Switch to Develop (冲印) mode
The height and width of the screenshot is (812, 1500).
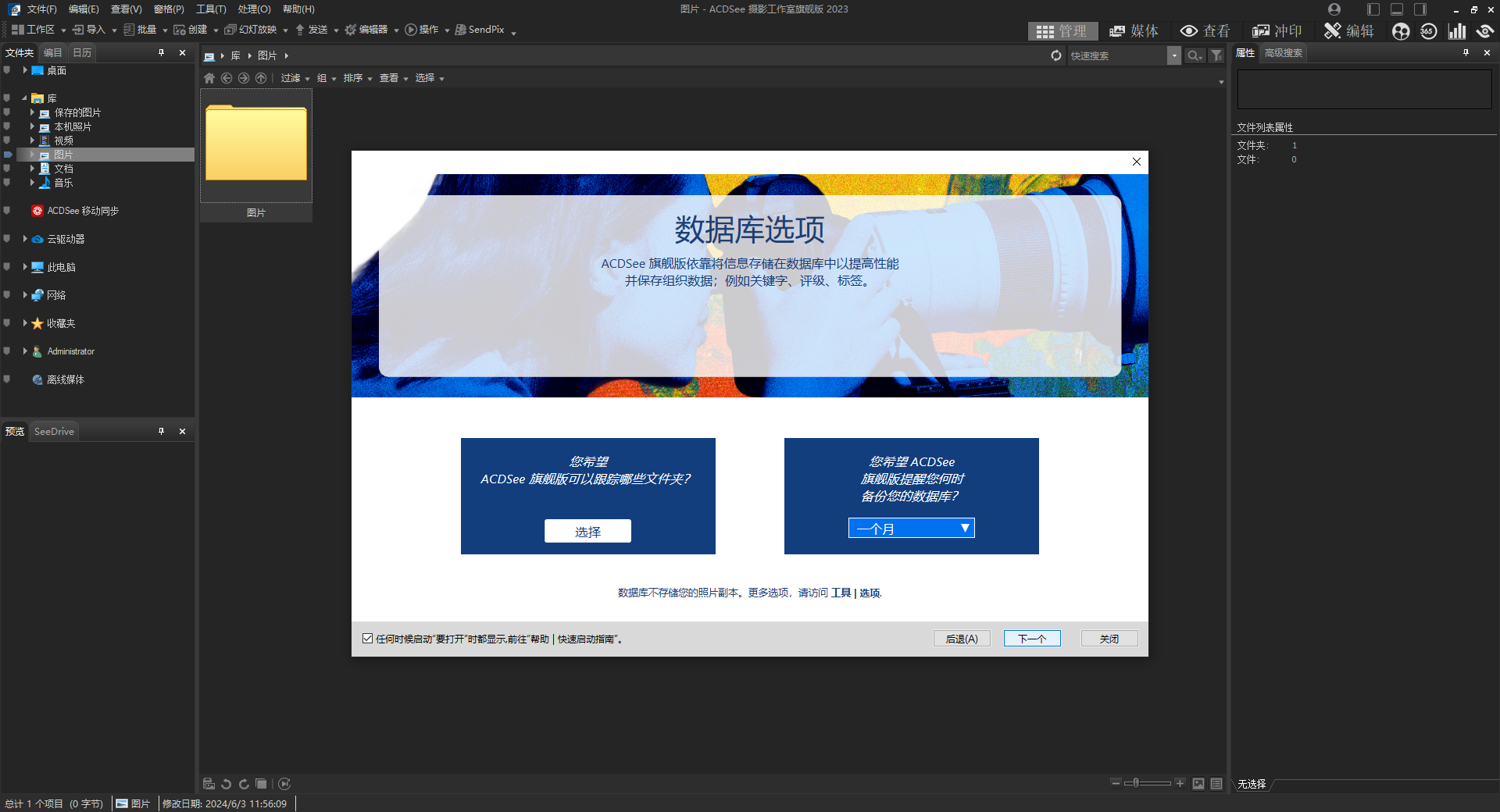(1277, 31)
